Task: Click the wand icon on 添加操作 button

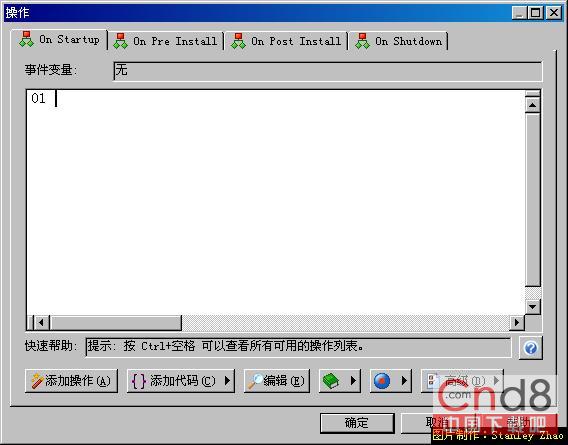Action: 37,381
